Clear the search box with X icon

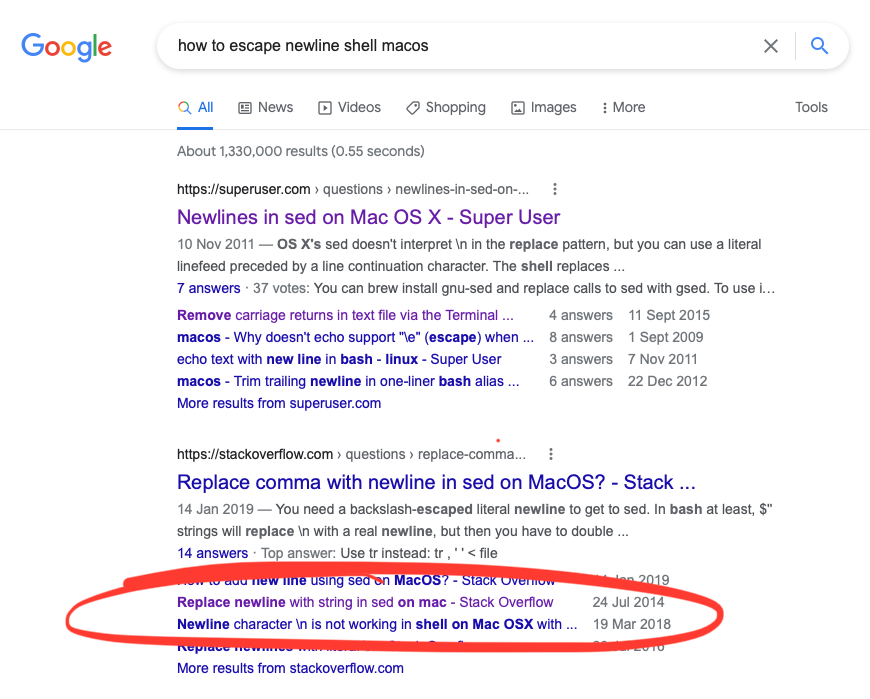[771, 46]
